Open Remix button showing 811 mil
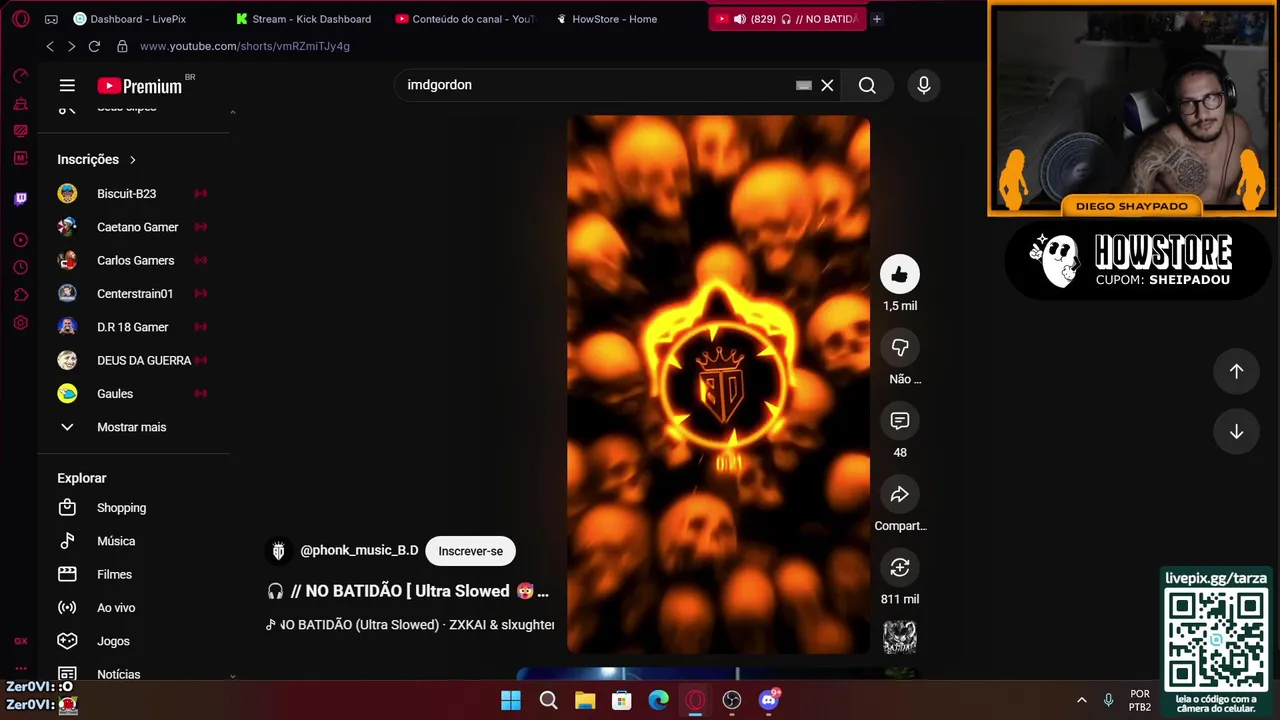This screenshot has width=1280, height=720. click(x=900, y=567)
